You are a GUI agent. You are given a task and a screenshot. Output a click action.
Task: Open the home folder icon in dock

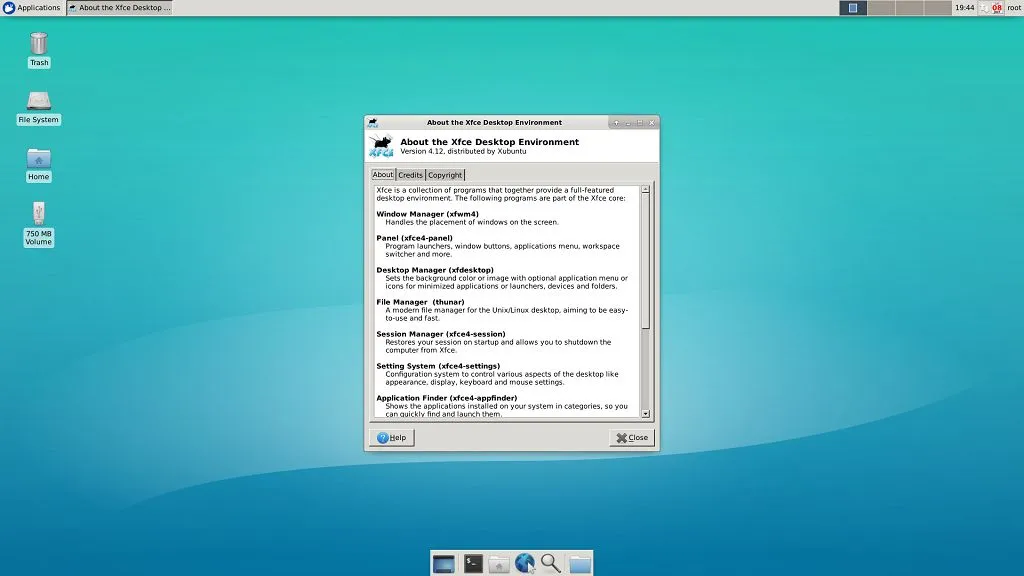(x=499, y=564)
